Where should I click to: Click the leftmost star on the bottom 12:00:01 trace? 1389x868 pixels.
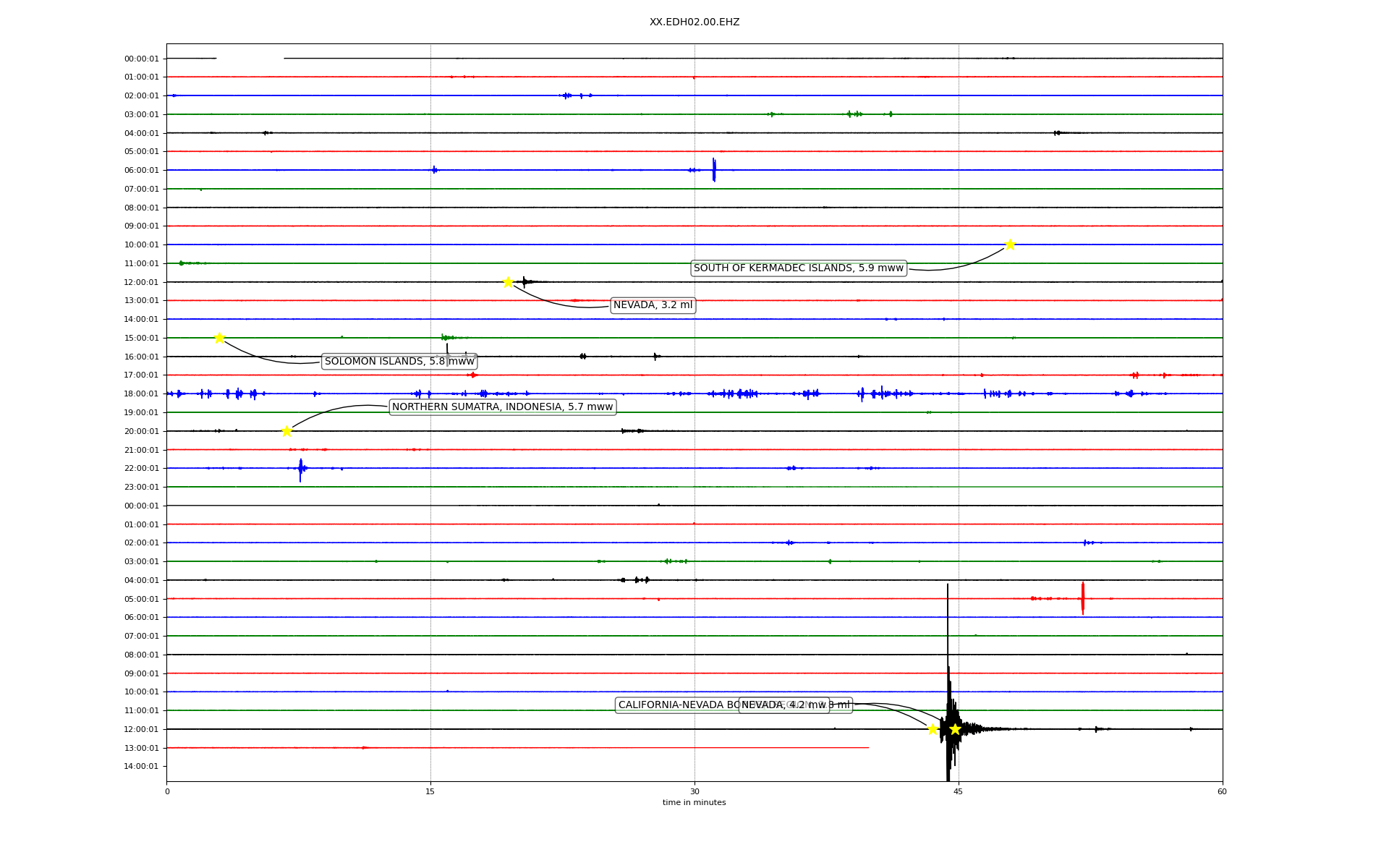coord(933,729)
